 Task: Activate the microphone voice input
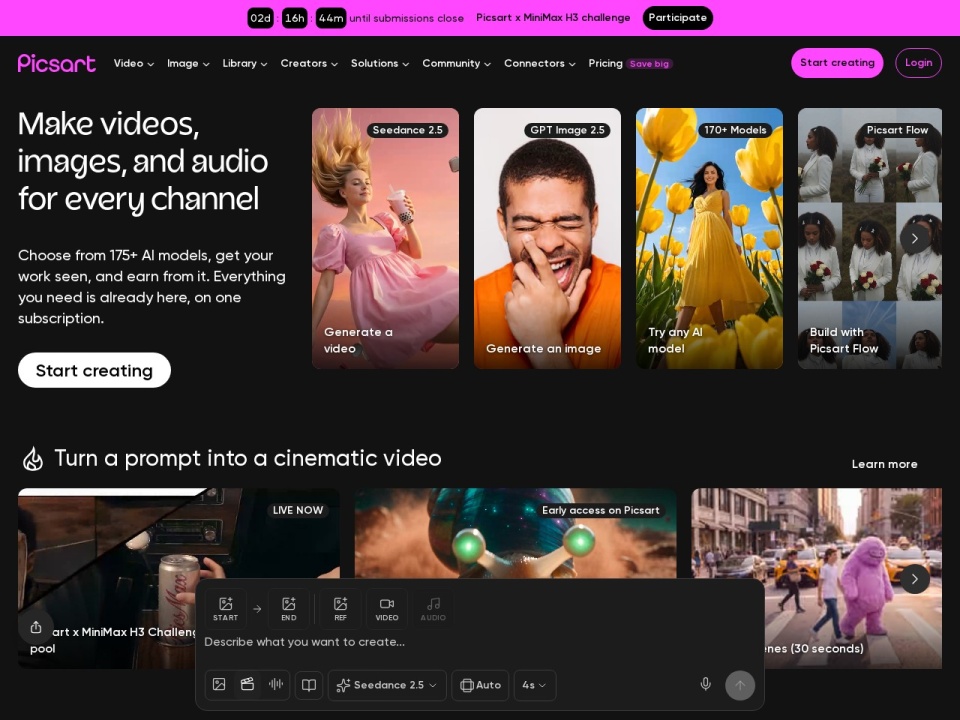click(705, 684)
